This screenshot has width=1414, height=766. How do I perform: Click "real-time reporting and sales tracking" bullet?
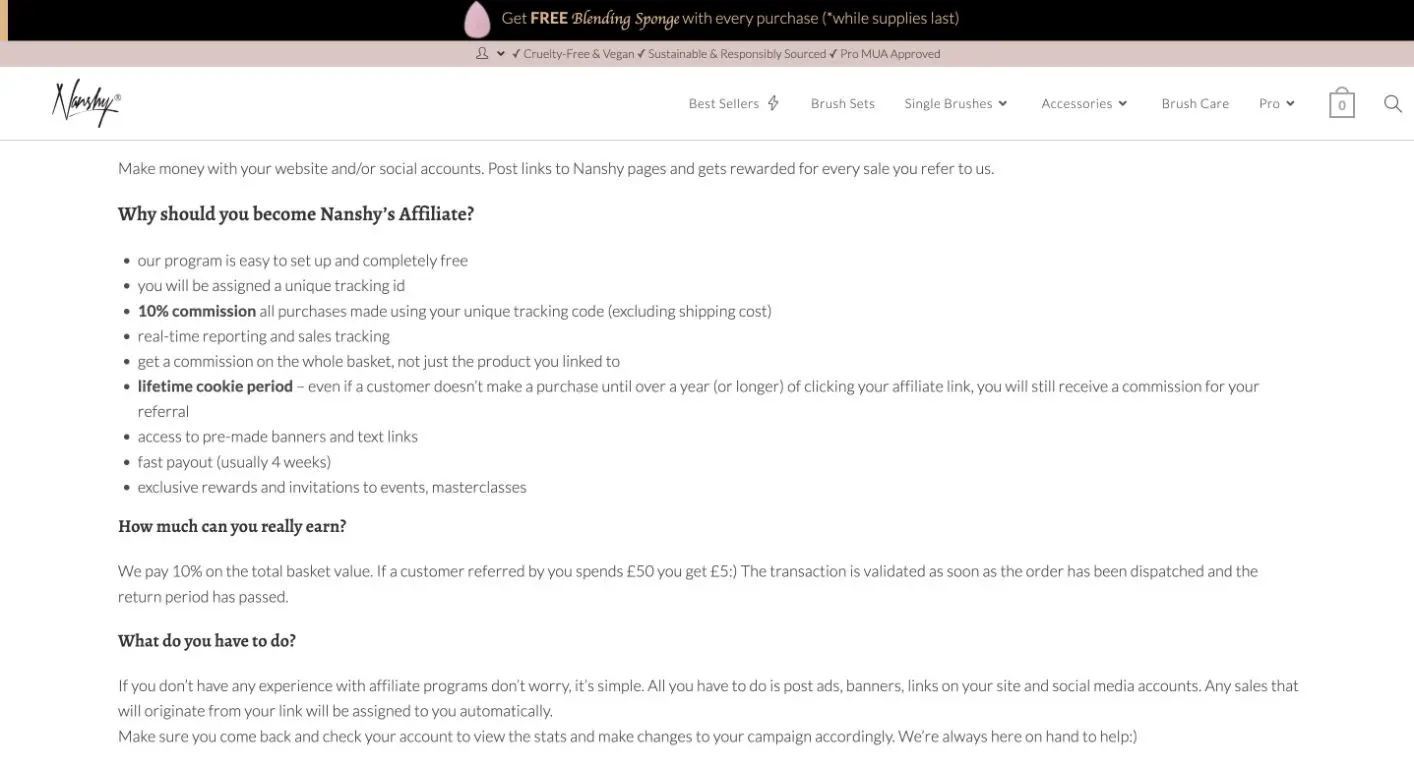coord(264,336)
